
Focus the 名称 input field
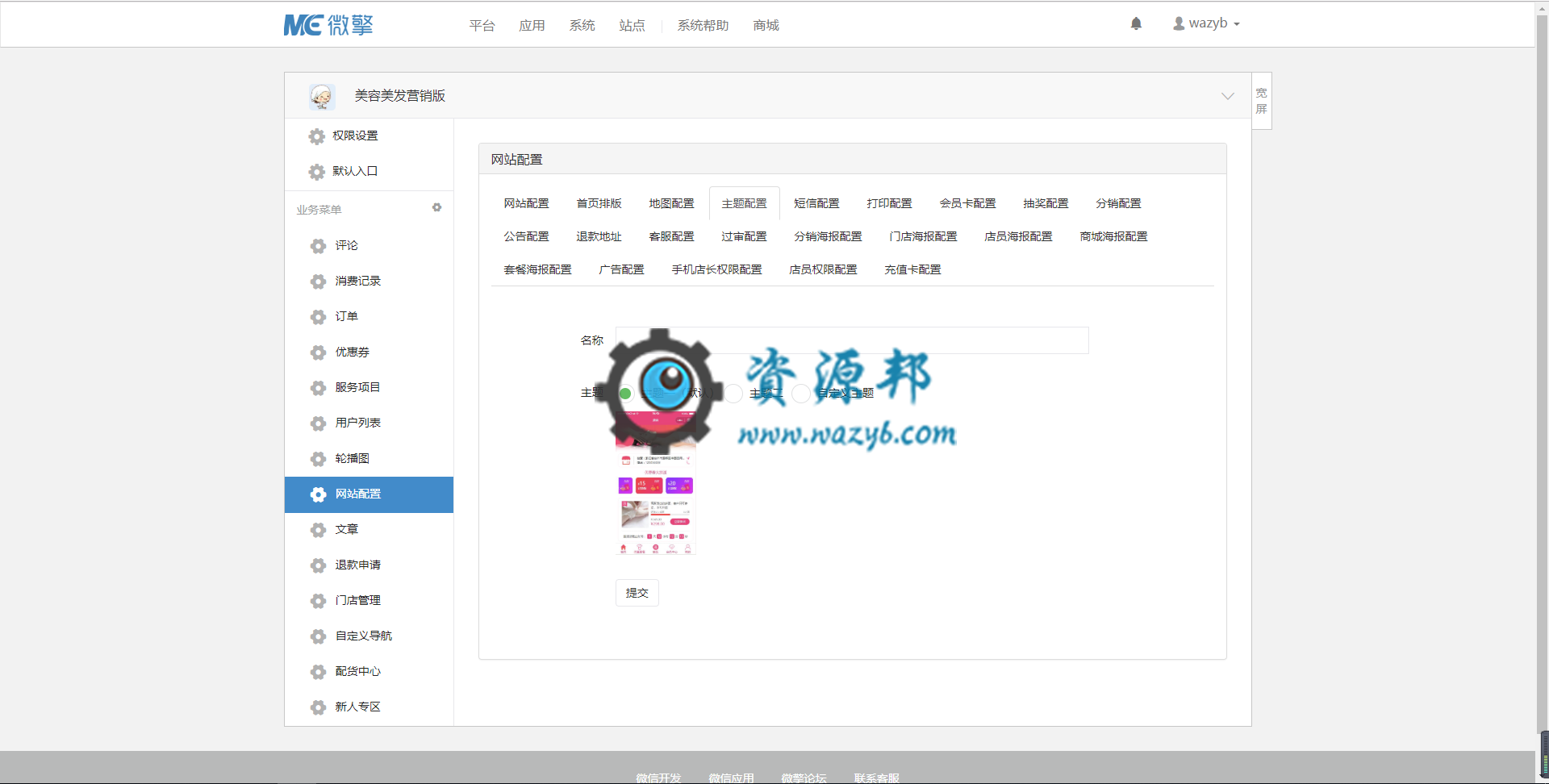point(852,340)
